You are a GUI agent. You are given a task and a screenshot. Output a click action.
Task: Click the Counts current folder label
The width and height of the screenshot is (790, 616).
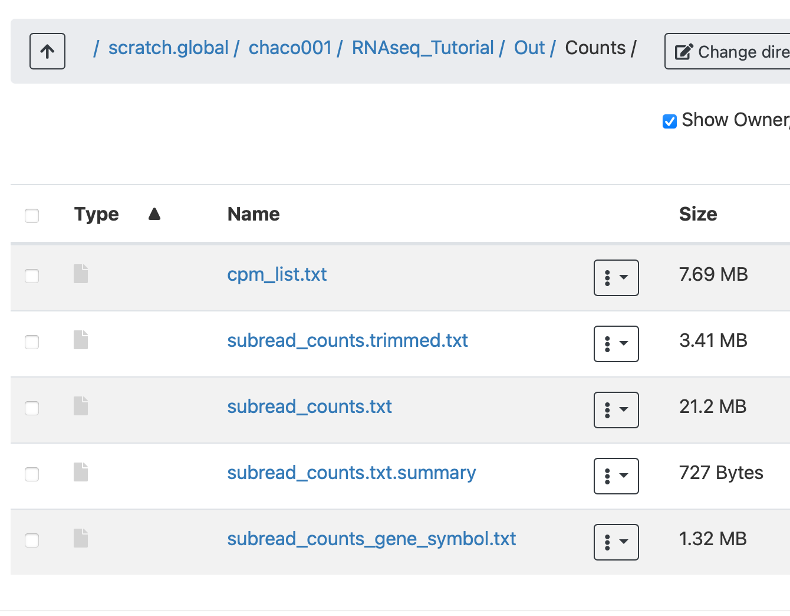tap(595, 48)
